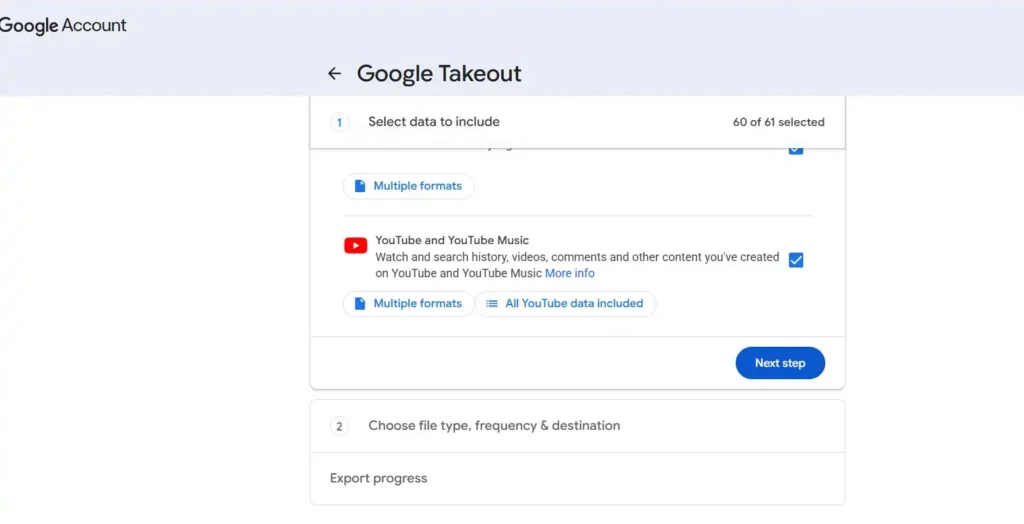
Task: Click the Select data to include header
Action: [x=434, y=122]
